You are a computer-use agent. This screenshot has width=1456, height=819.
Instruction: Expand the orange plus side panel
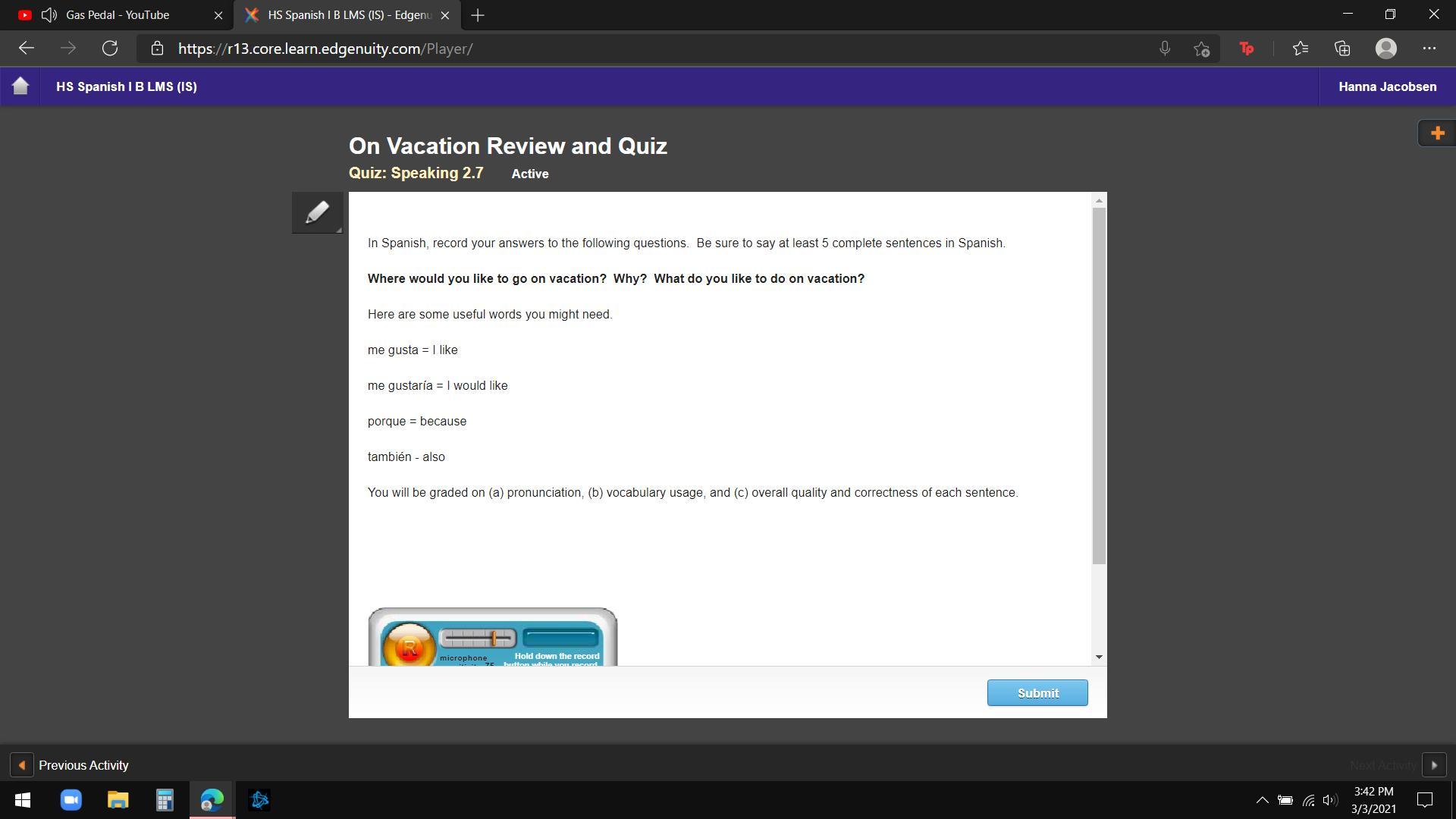pos(1436,133)
